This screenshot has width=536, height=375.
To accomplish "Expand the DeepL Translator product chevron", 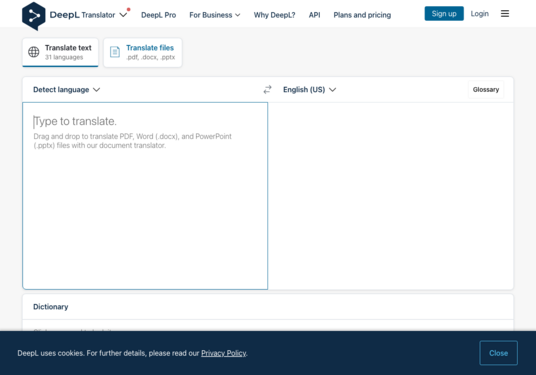I will pyautogui.click(x=123, y=15).
